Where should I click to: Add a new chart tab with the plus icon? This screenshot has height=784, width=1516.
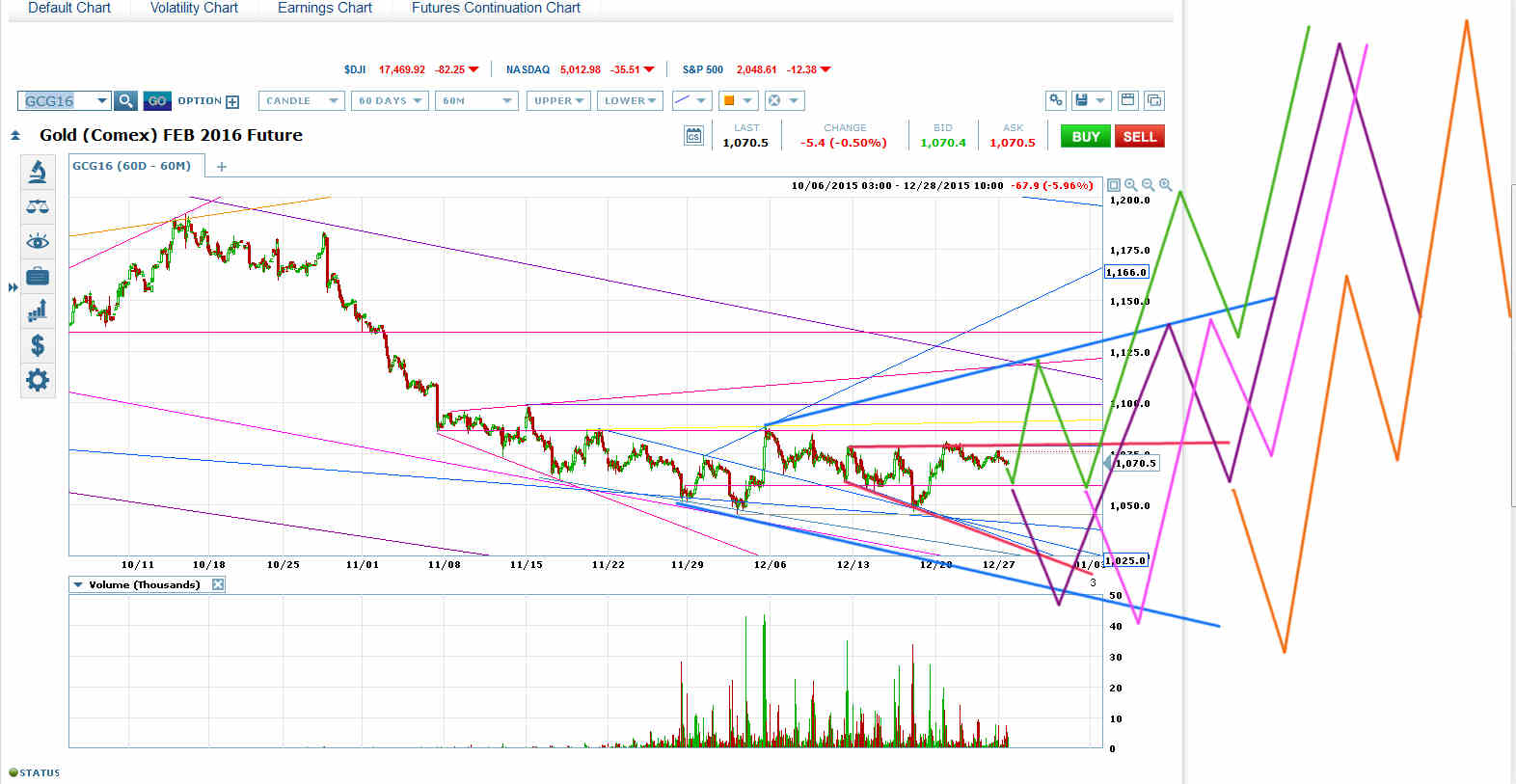[222, 167]
